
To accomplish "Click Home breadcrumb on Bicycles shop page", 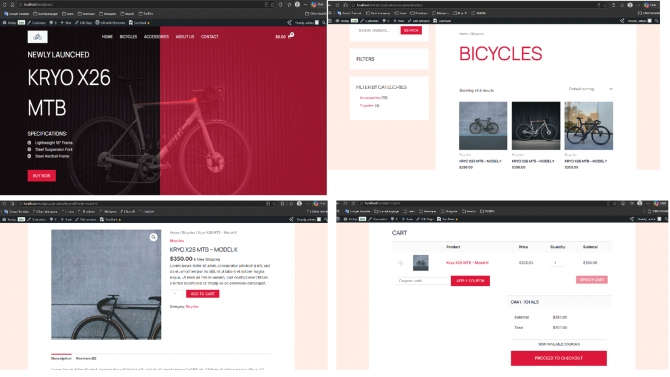I will click(463, 34).
